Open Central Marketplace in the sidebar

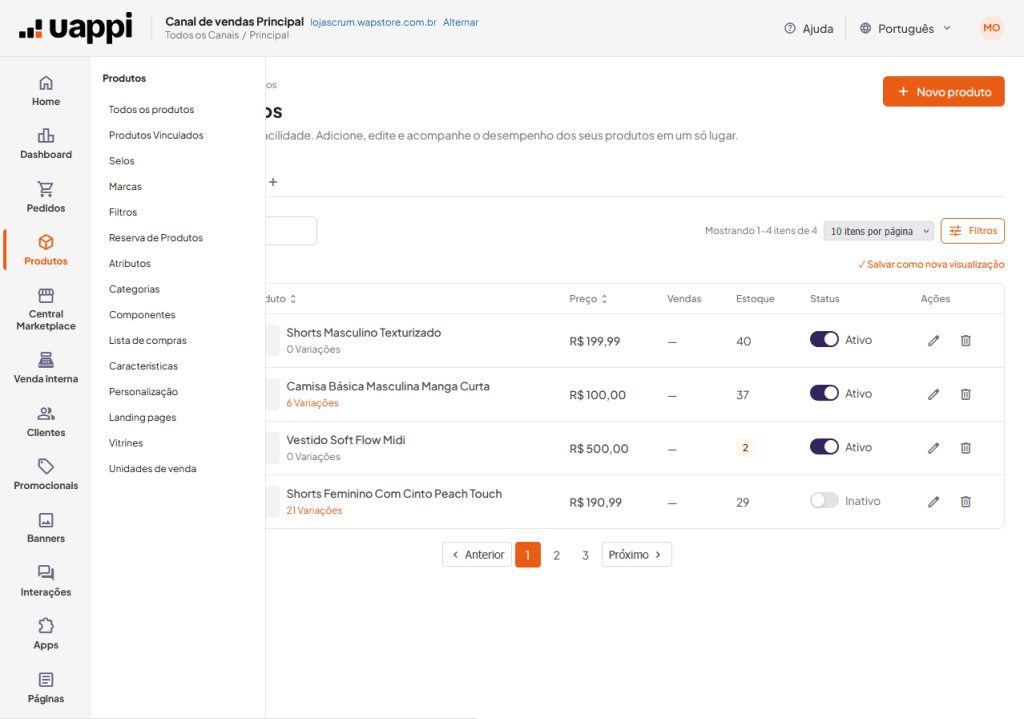[x=46, y=310]
